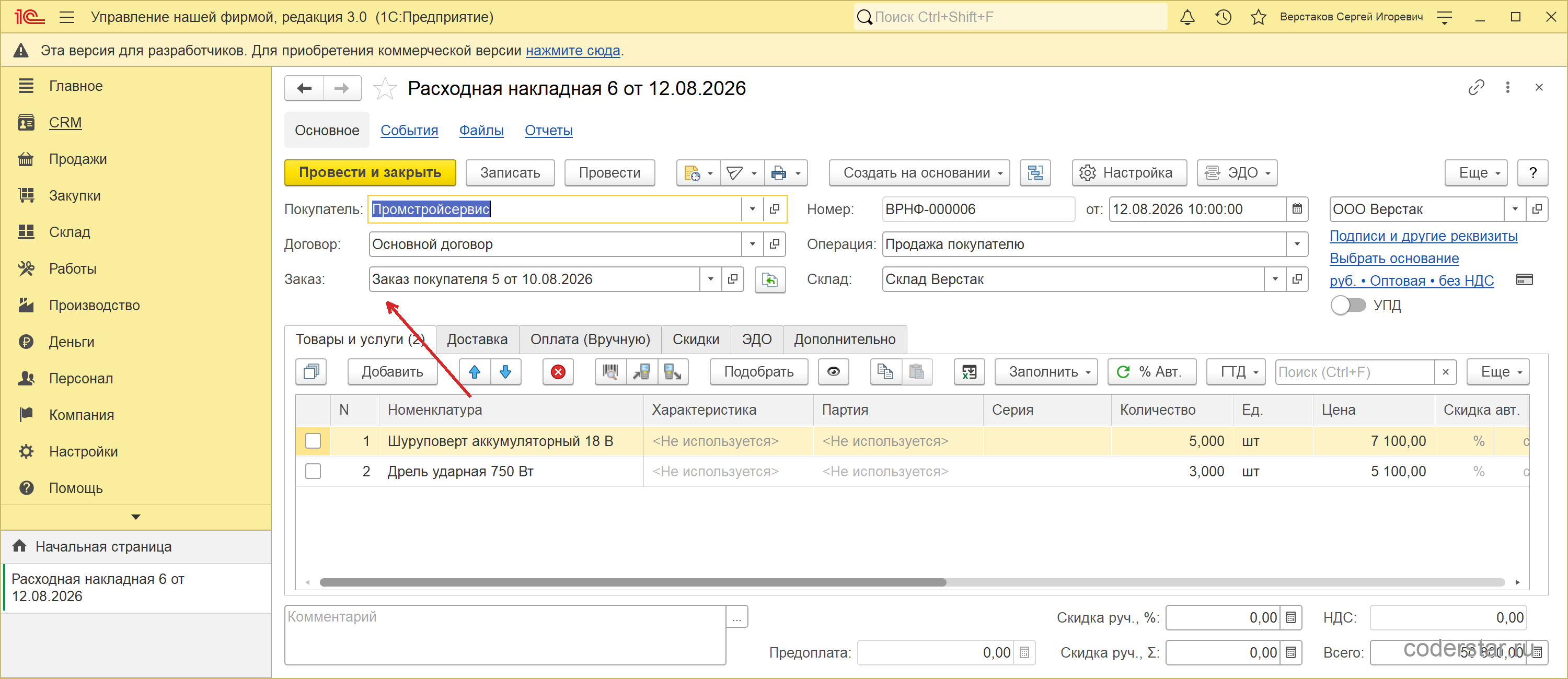Open the Деньги section
1568x679 pixels.
[71, 342]
